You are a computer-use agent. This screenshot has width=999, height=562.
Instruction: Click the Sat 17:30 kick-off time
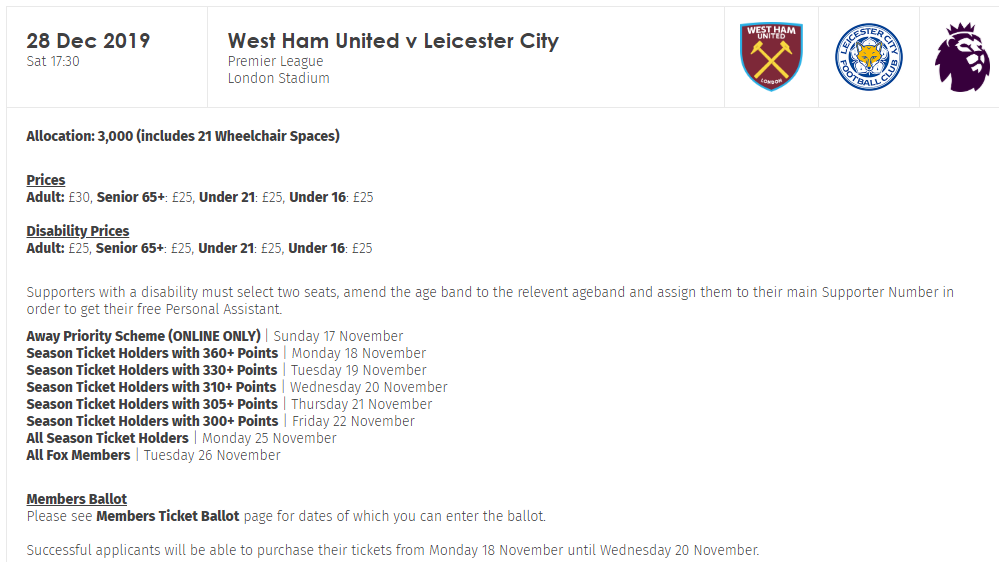coord(53,62)
